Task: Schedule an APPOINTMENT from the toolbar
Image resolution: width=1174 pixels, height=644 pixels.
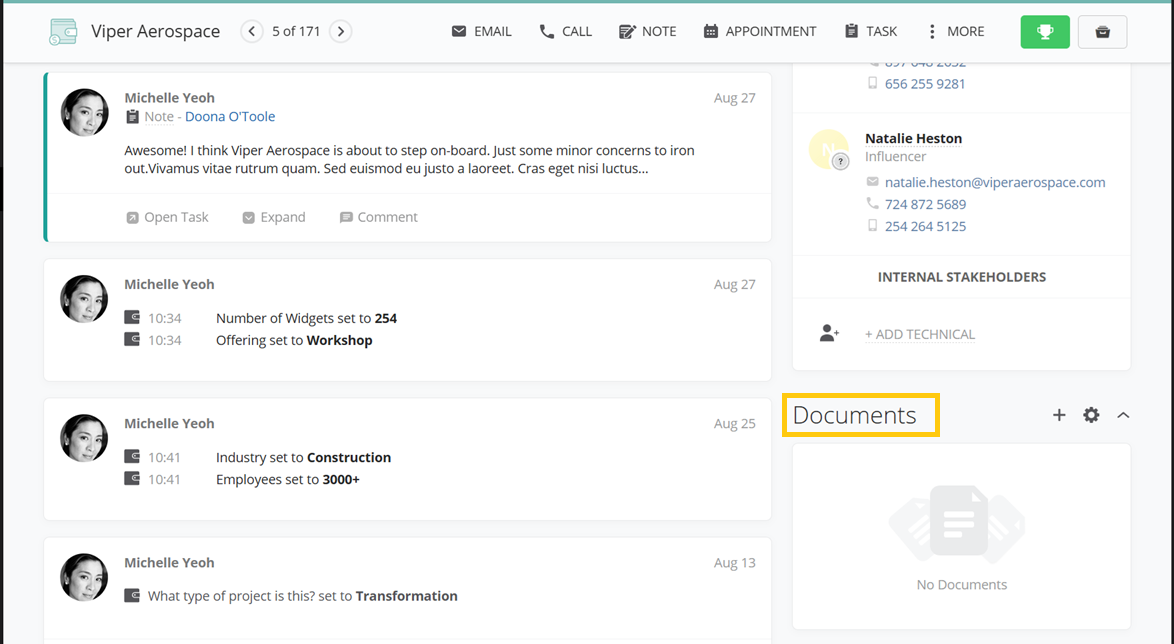Action: [x=759, y=32]
